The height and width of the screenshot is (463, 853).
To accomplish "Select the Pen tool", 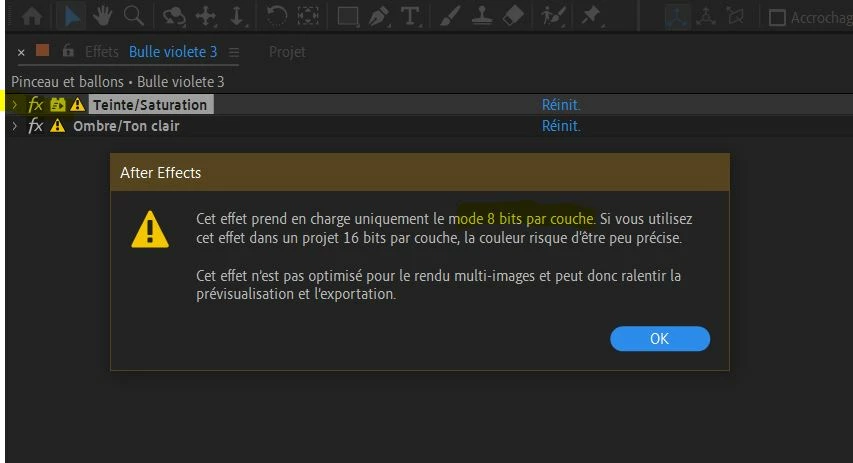I will click(379, 16).
